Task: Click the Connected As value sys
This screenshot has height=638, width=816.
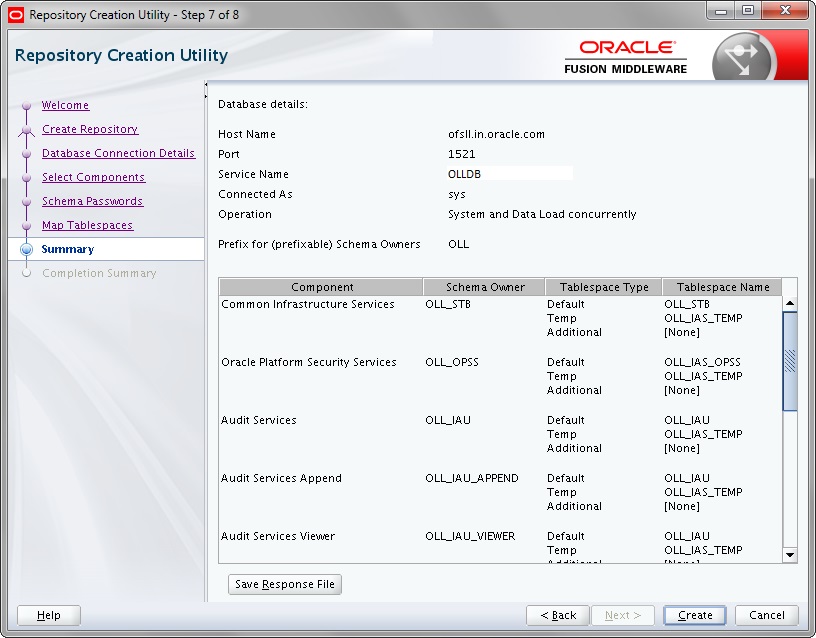Action: tap(456, 194)
